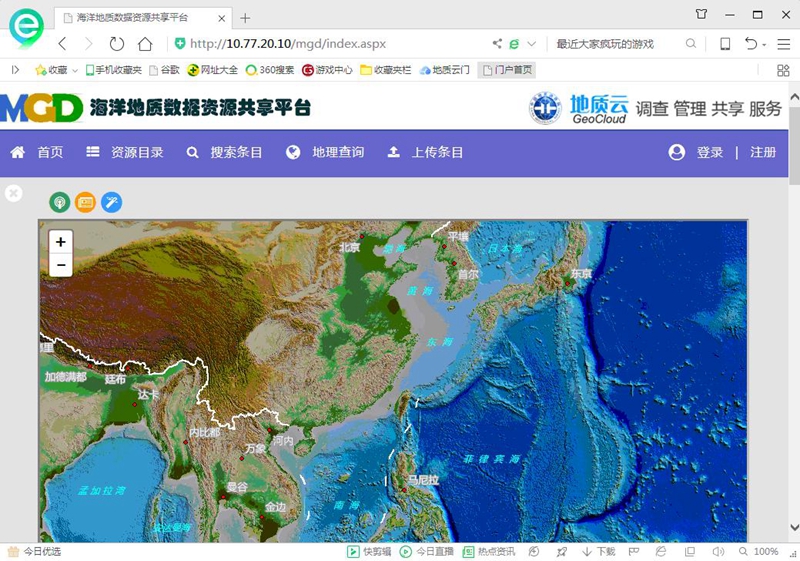Click the browser back arrow
This screenshot has width=800, height=561.
[x=62, y=44]
